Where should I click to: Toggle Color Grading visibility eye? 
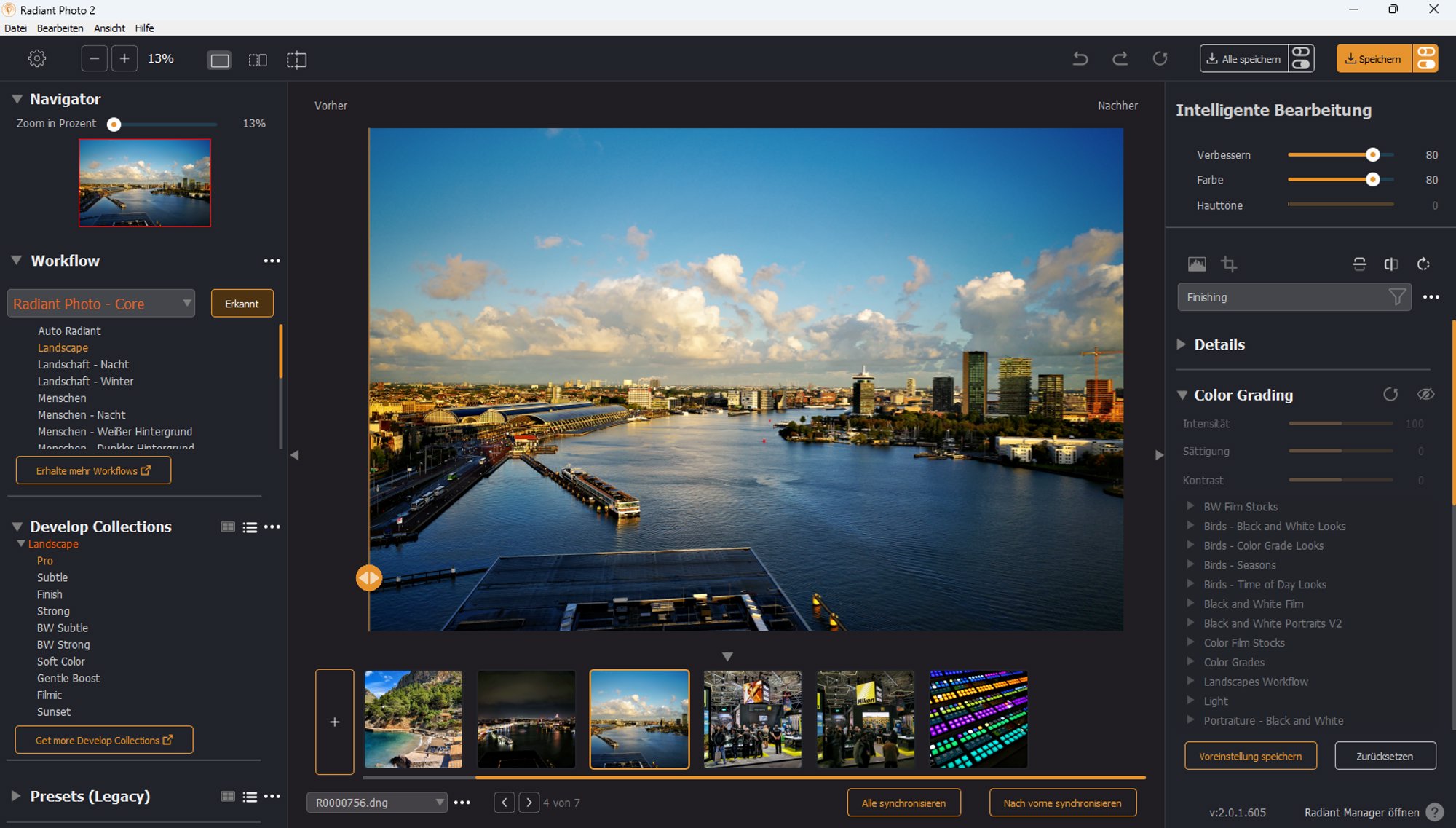click(x=1425, y=395)
